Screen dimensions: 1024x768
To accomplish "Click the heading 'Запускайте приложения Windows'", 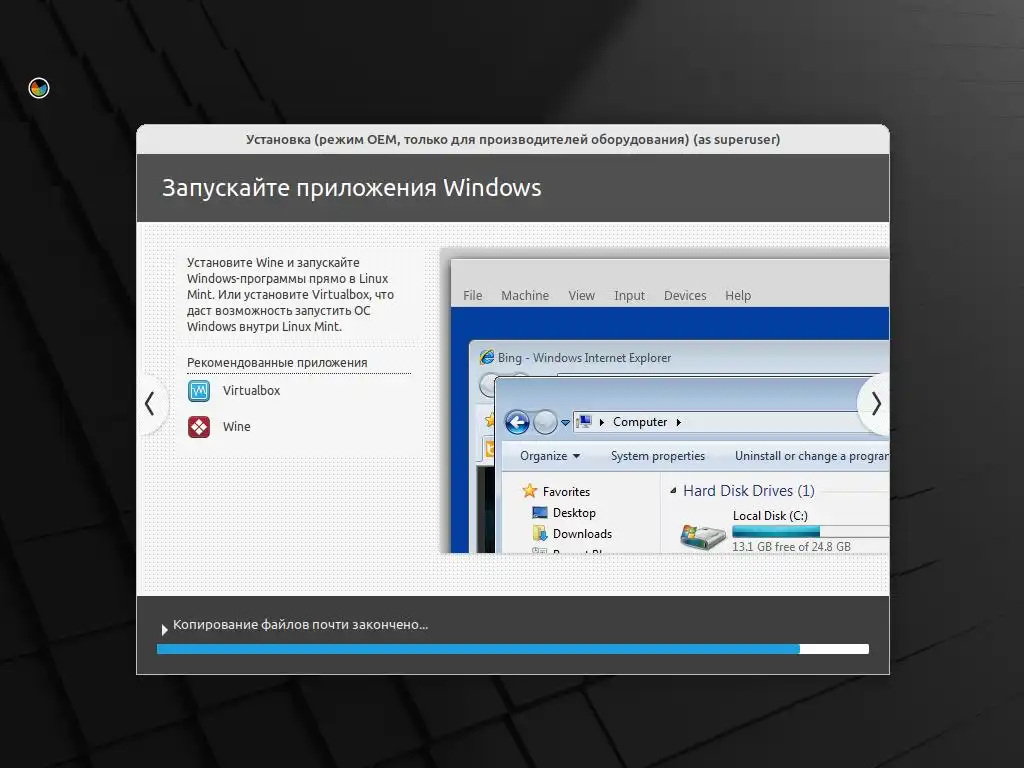I will point(351,187).
